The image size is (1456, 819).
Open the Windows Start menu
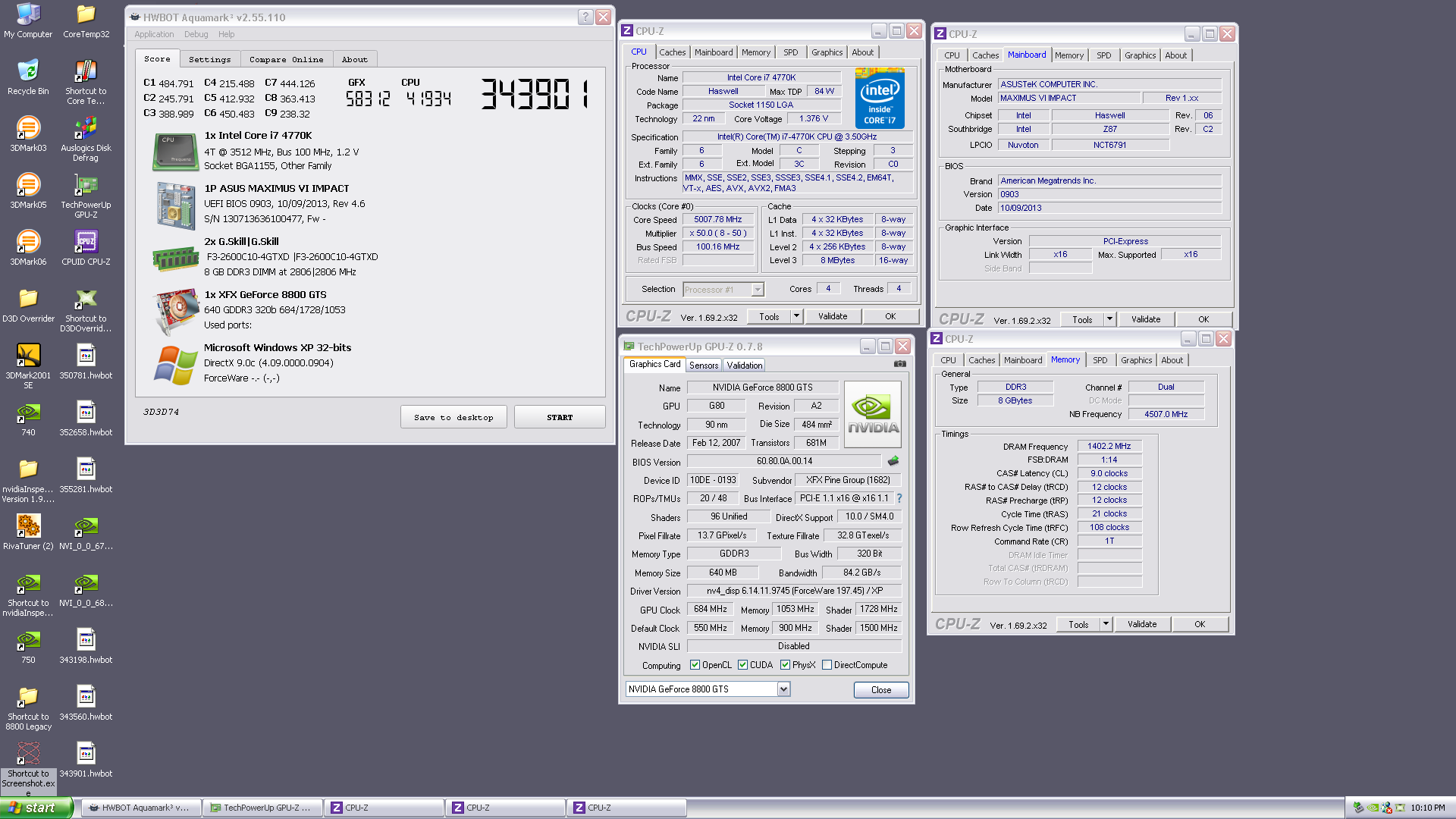click(36, 808)
